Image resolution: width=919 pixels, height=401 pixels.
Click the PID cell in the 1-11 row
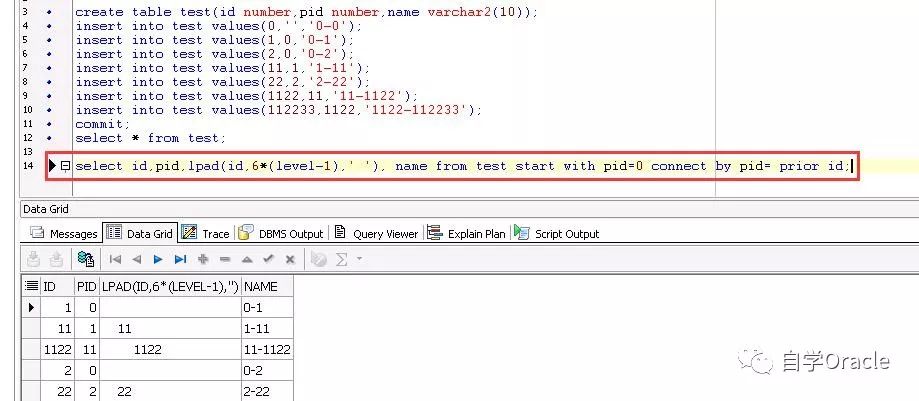point(87,328)
